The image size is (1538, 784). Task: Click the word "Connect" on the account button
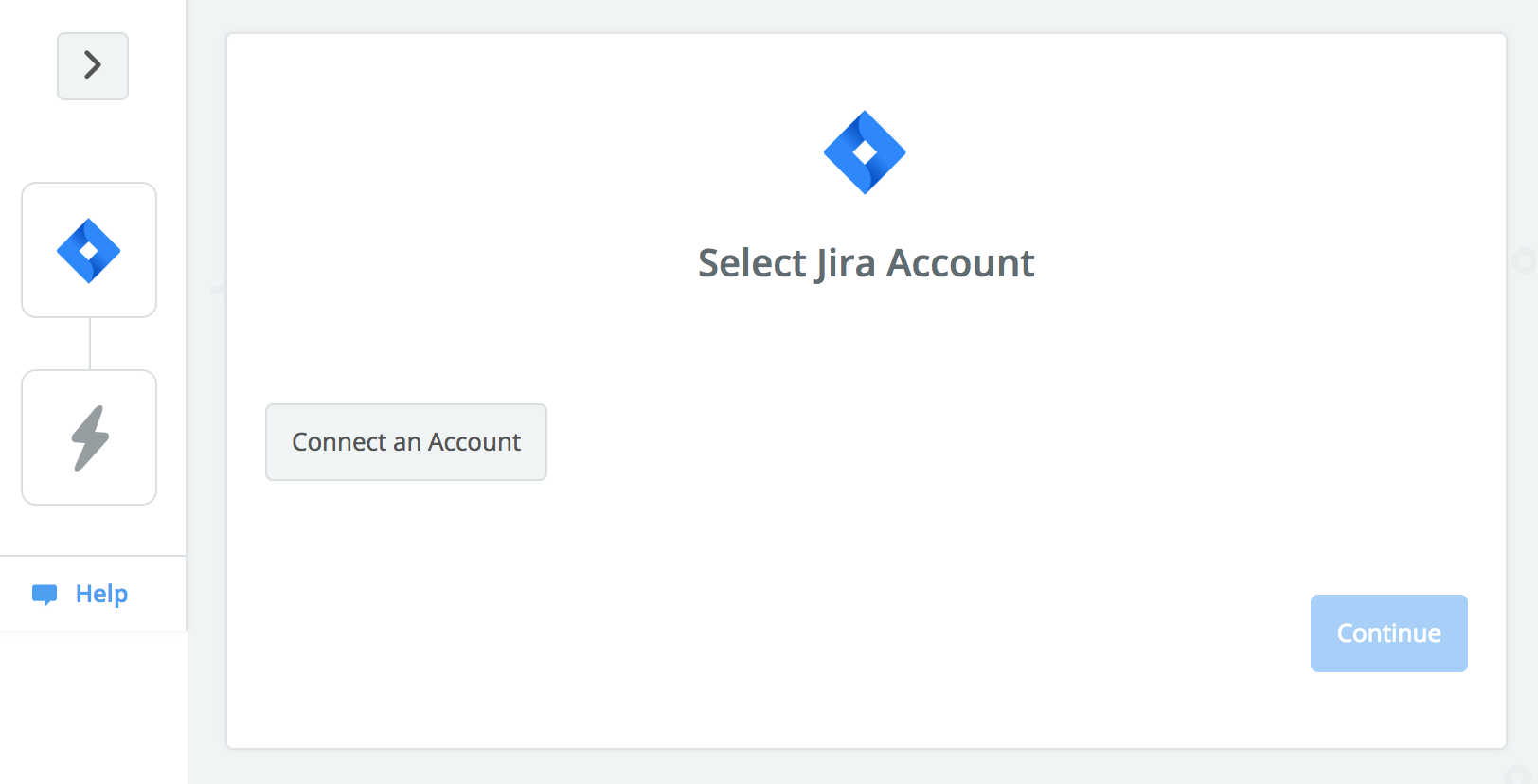click(339, 442)
